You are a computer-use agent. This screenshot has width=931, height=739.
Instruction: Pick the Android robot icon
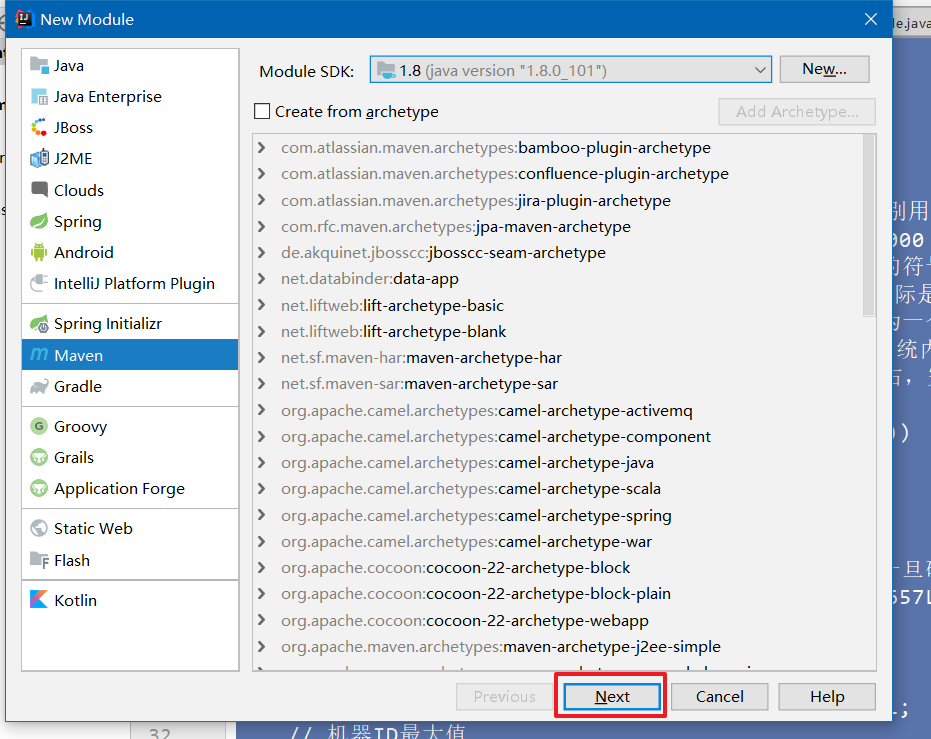pos(39,252)
